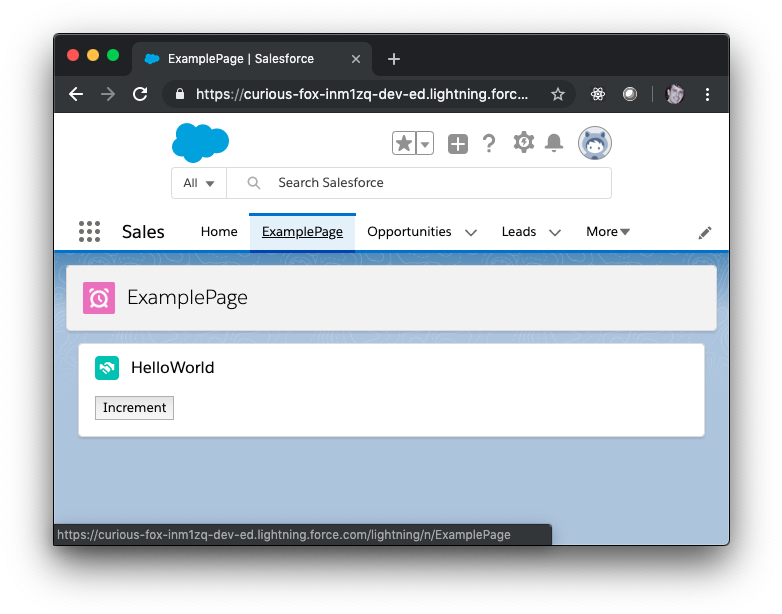The height and width of the screenshot is (614, 782).
Task: Open the Opportunities tab
Action: (409, 232)
